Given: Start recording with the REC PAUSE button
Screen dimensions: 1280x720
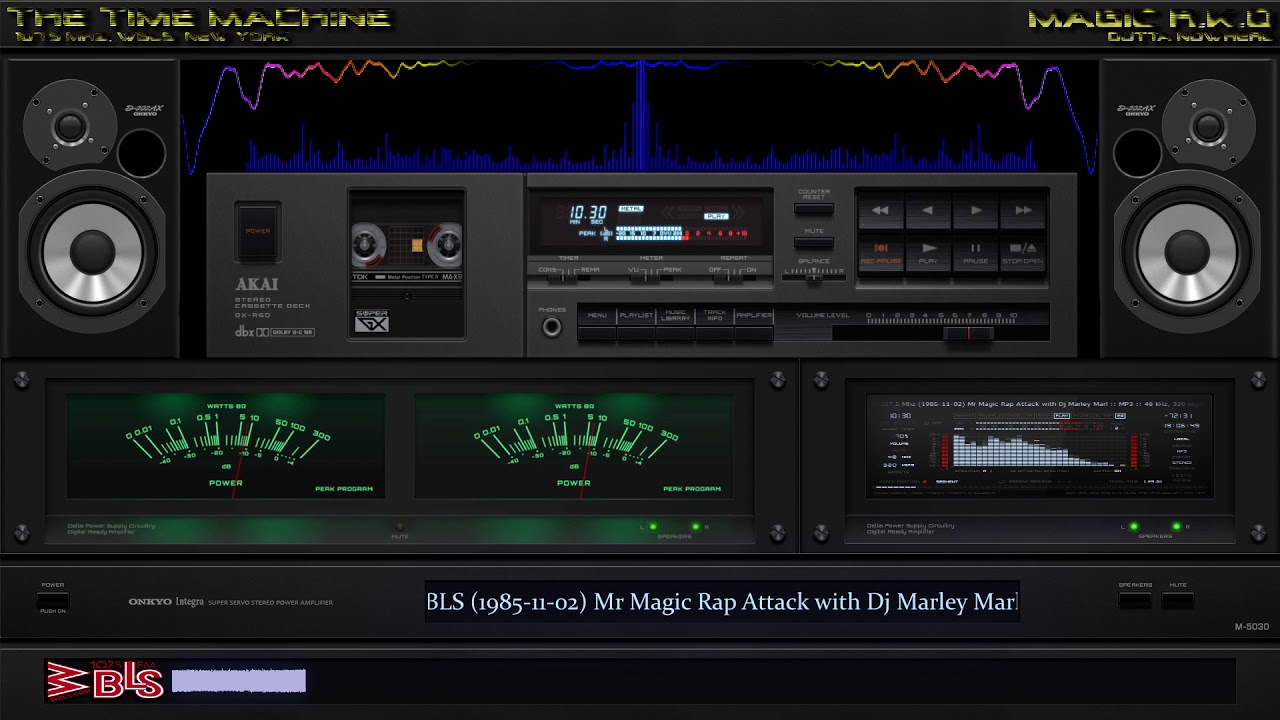Looking at the screenshot, I should (x=880, y=252).
